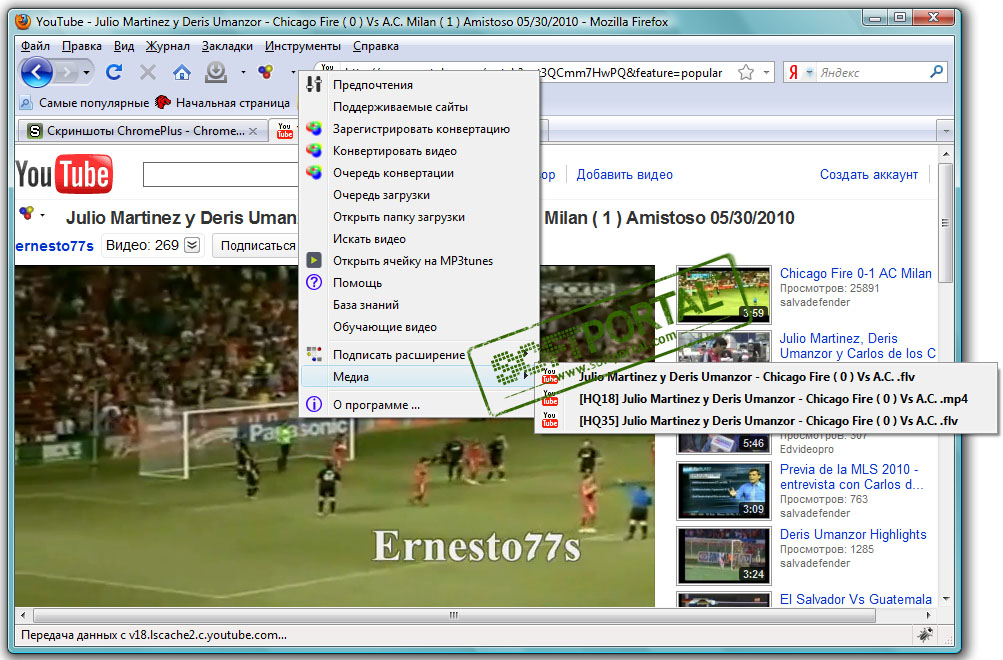Open 'Previa de la MLS 2010' video link
Screen dimensions: 1003x660
pos(851,477)
